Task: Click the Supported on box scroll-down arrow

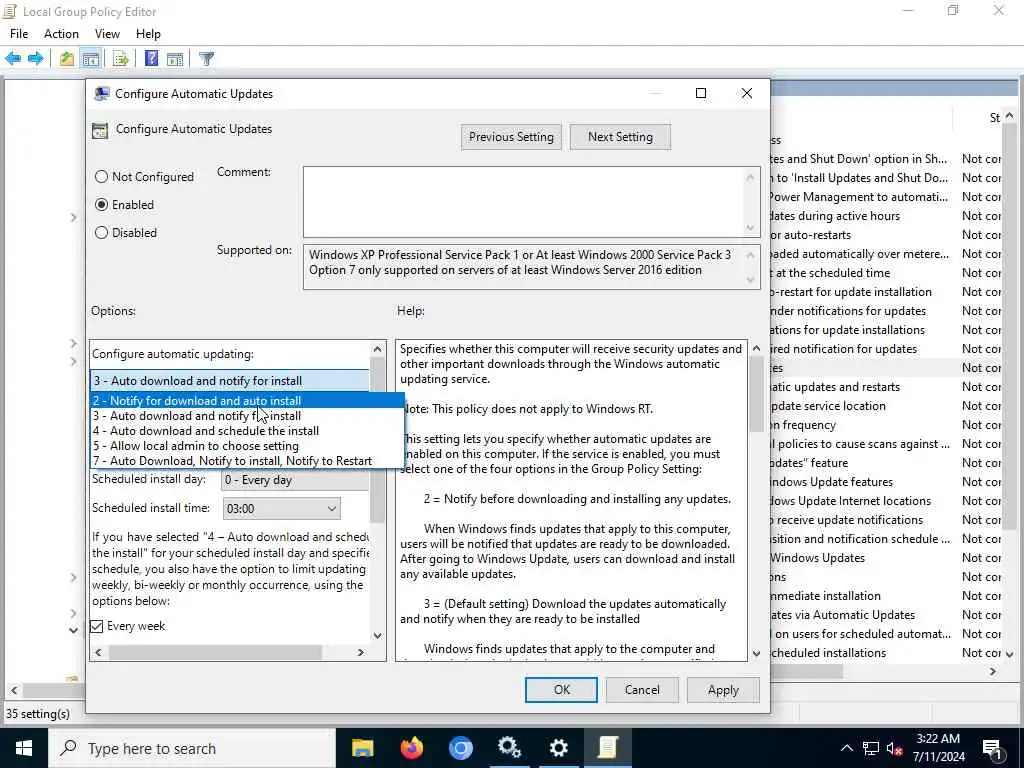Action: [x=750, y=280]
